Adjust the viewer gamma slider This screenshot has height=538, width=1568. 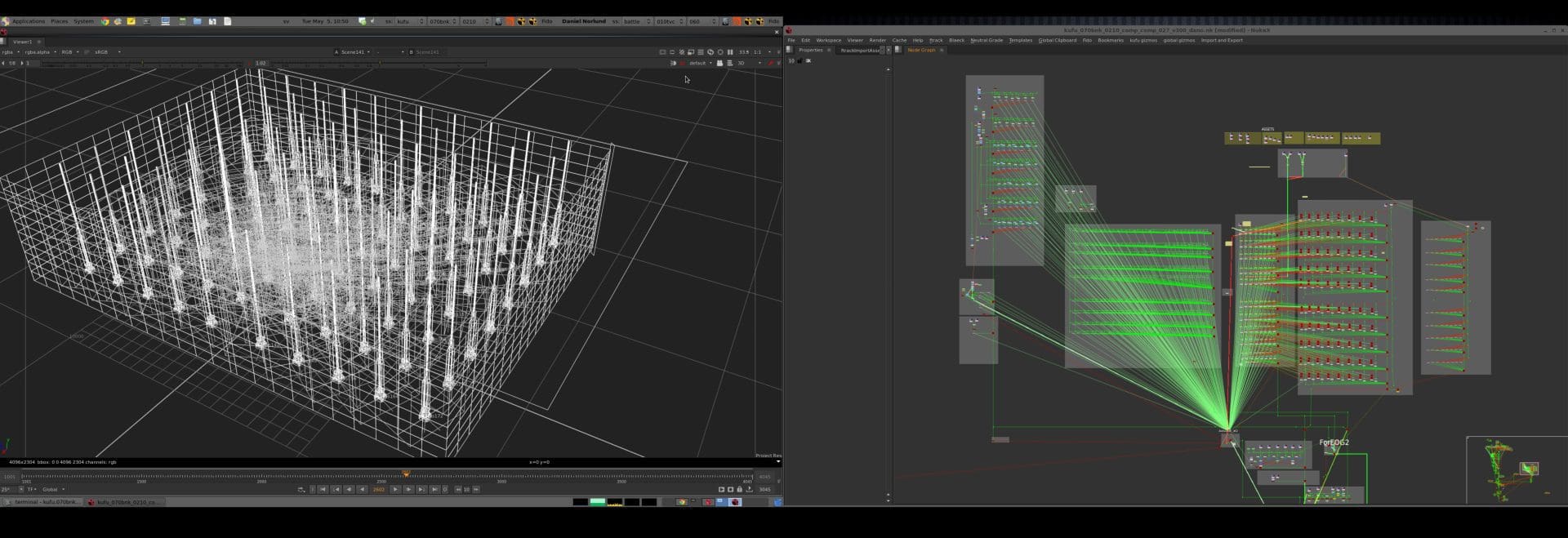[380, 63]
